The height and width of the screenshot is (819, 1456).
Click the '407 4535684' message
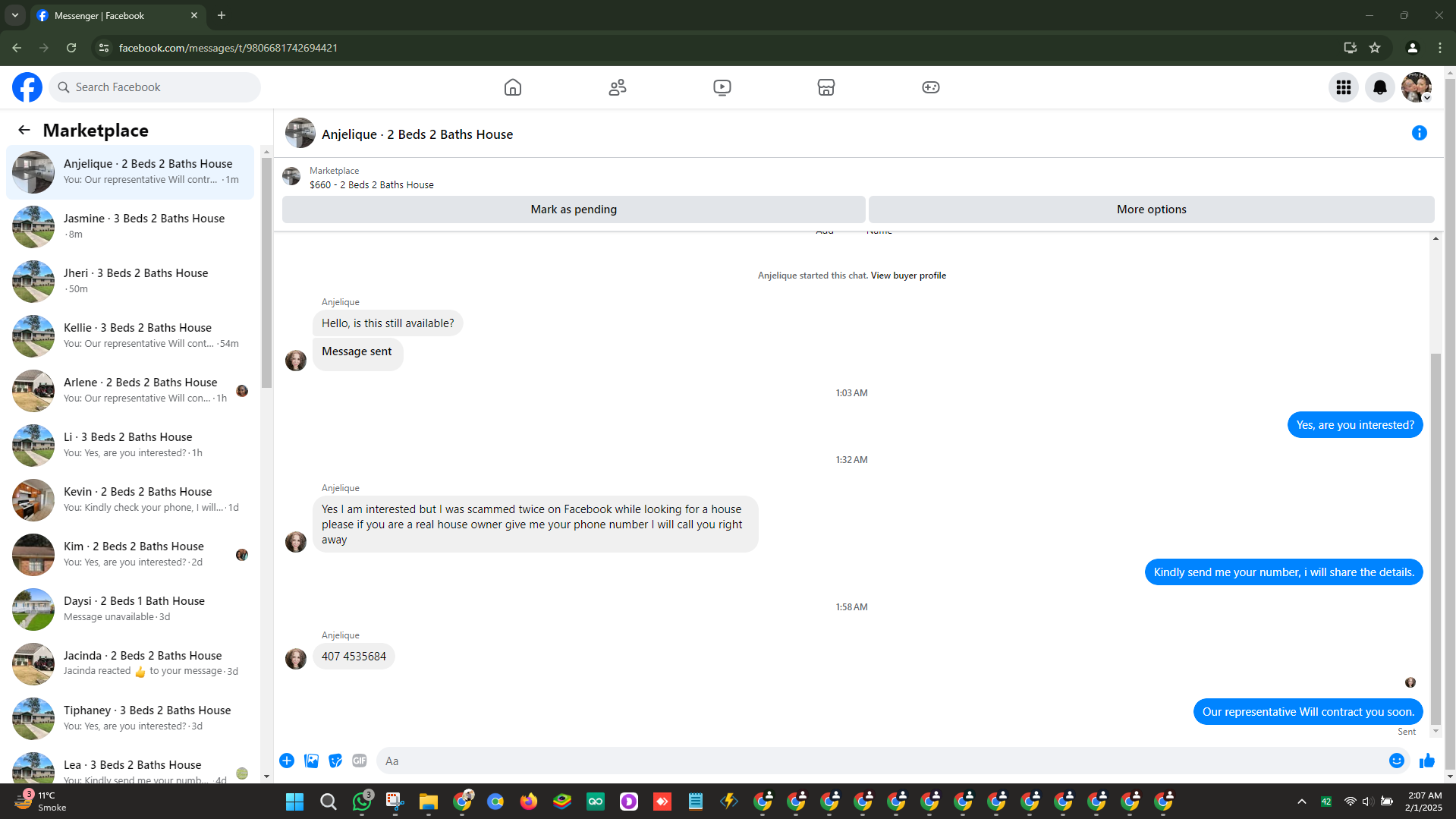(x=354, y=657)
